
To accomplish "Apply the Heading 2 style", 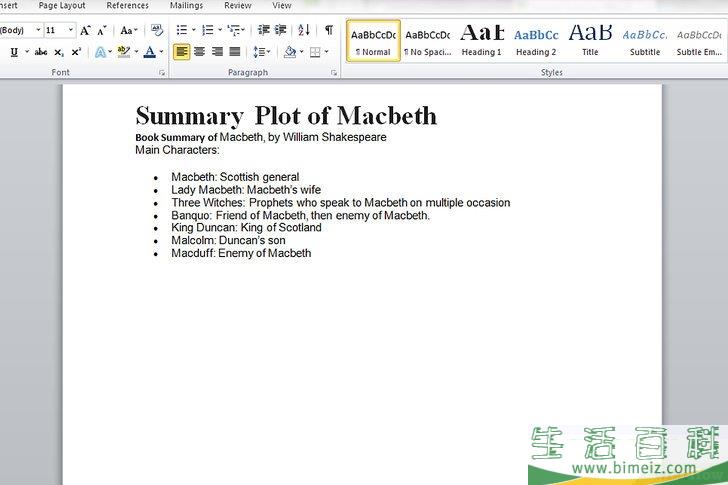I will [536, 41].
